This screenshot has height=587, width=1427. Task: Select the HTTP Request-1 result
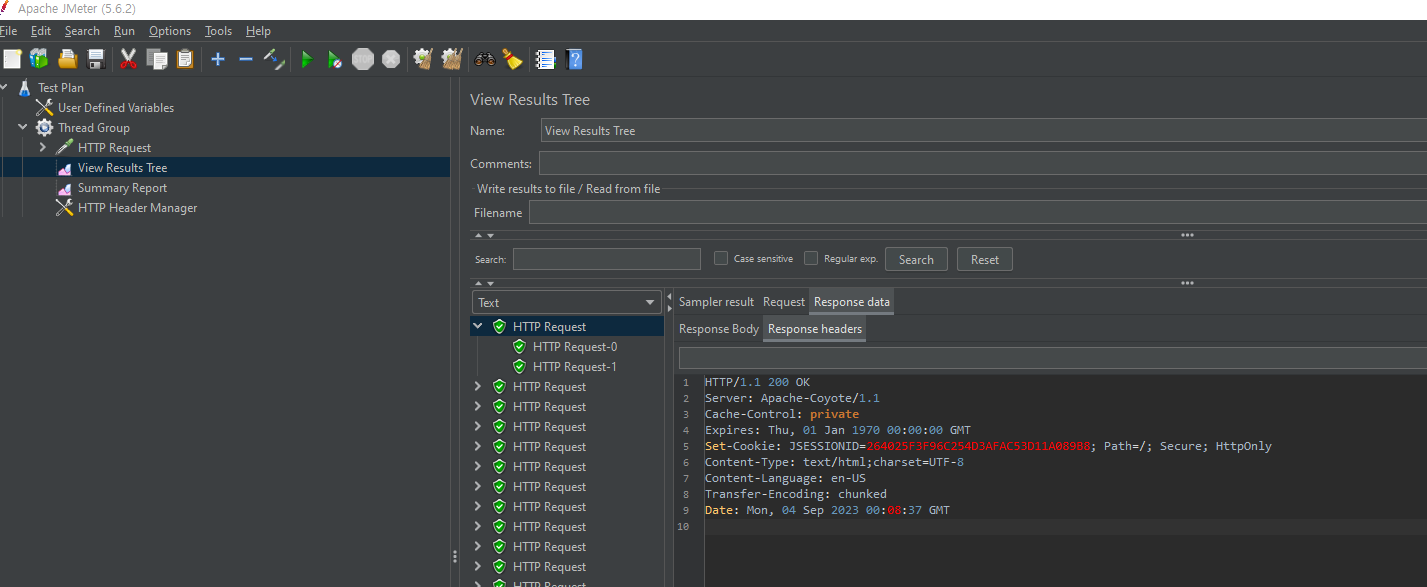pyautogui.click(x=575, y=367)
